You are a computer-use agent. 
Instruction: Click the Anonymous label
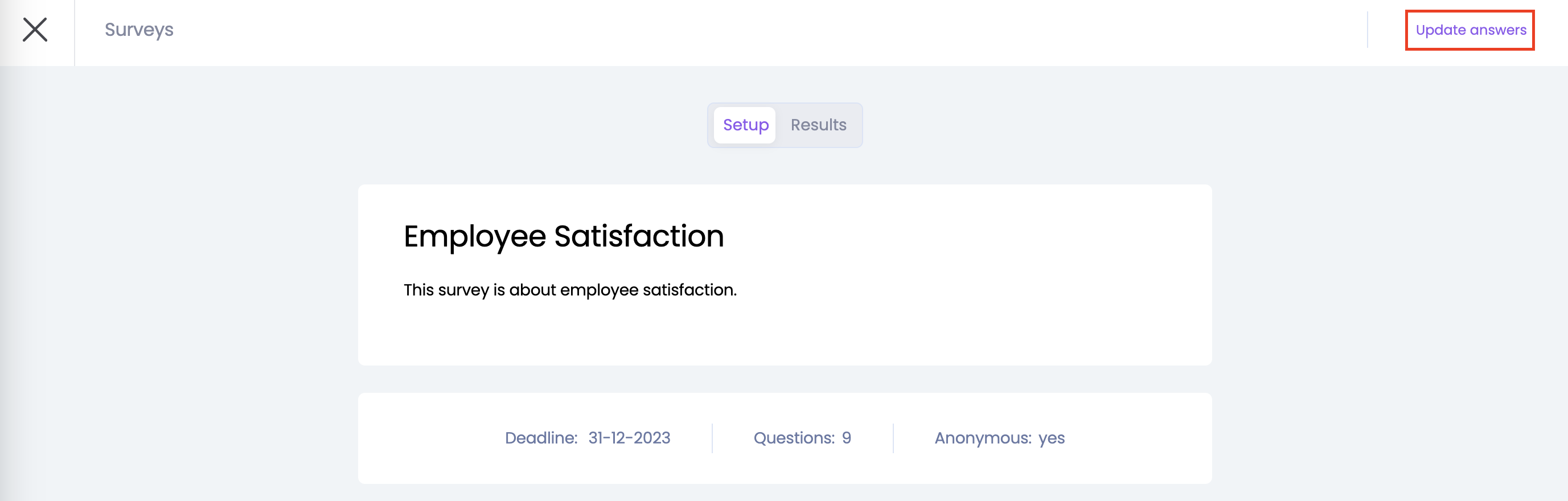tap(983, 438)
